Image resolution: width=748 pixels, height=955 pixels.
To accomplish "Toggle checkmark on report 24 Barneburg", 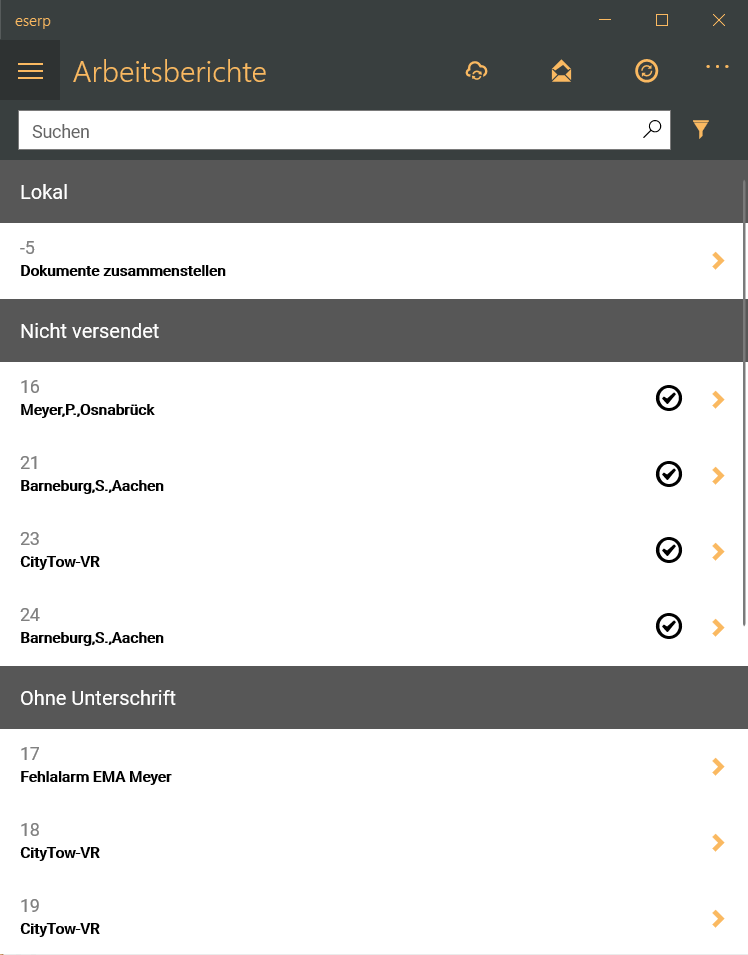I will (668, 626).
